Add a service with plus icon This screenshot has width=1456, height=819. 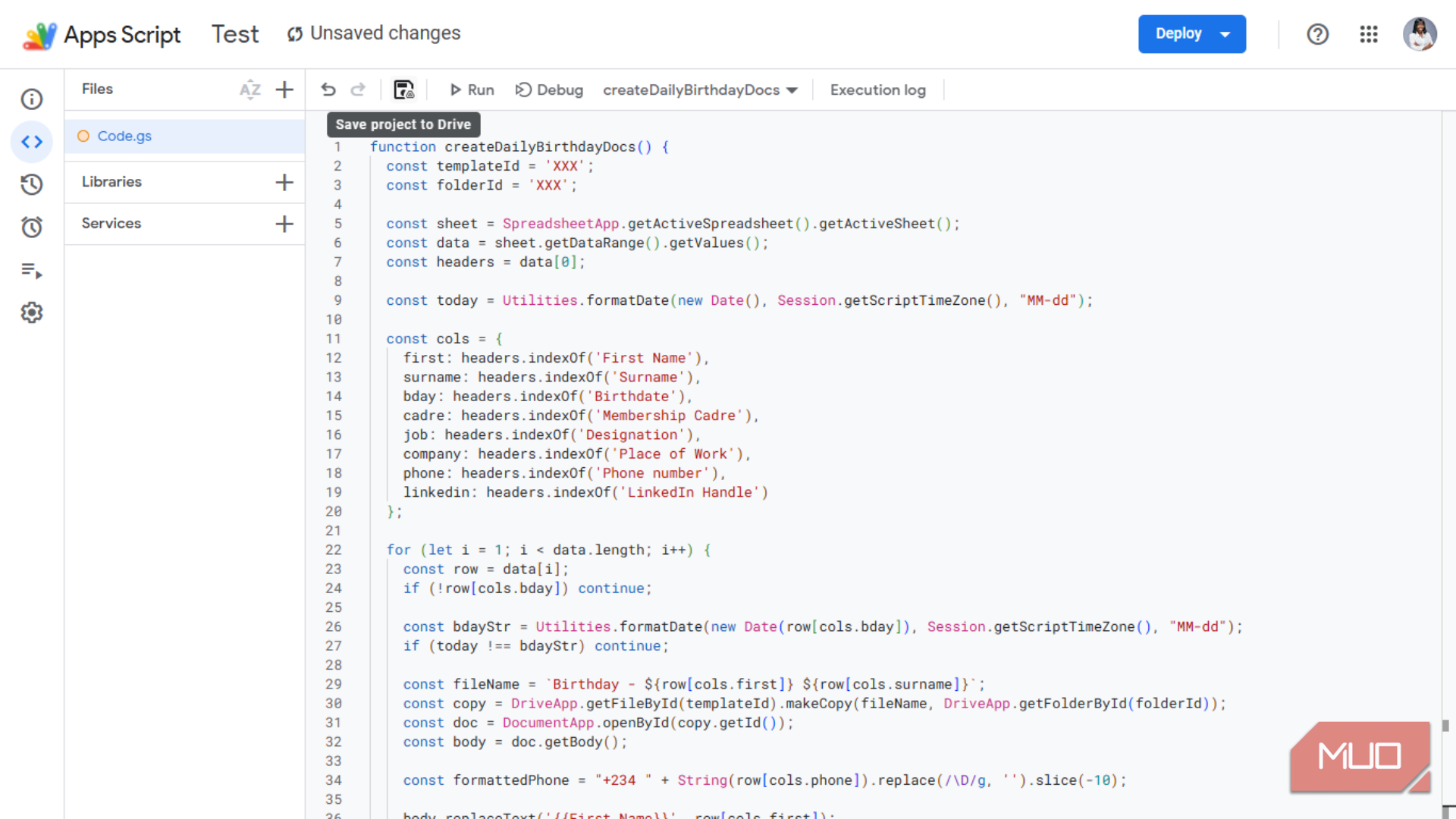coord(284,224)
